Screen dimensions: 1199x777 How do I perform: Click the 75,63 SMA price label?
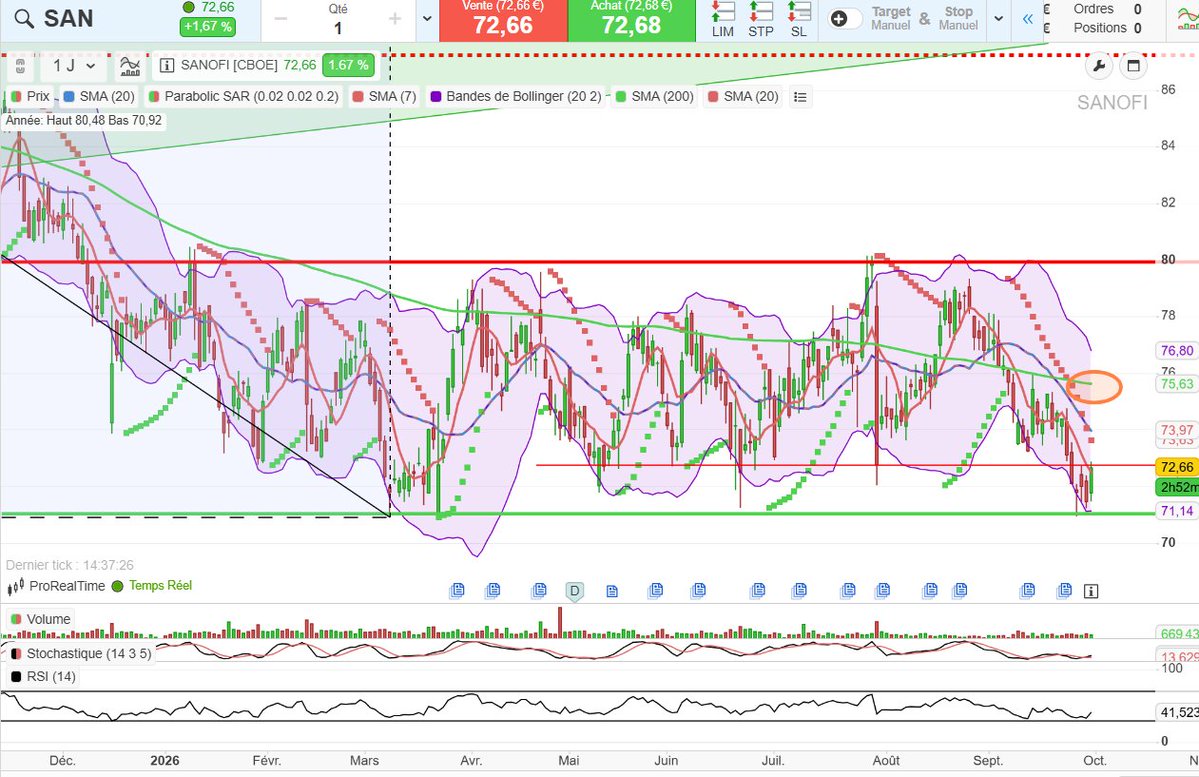coord(1176,384)
